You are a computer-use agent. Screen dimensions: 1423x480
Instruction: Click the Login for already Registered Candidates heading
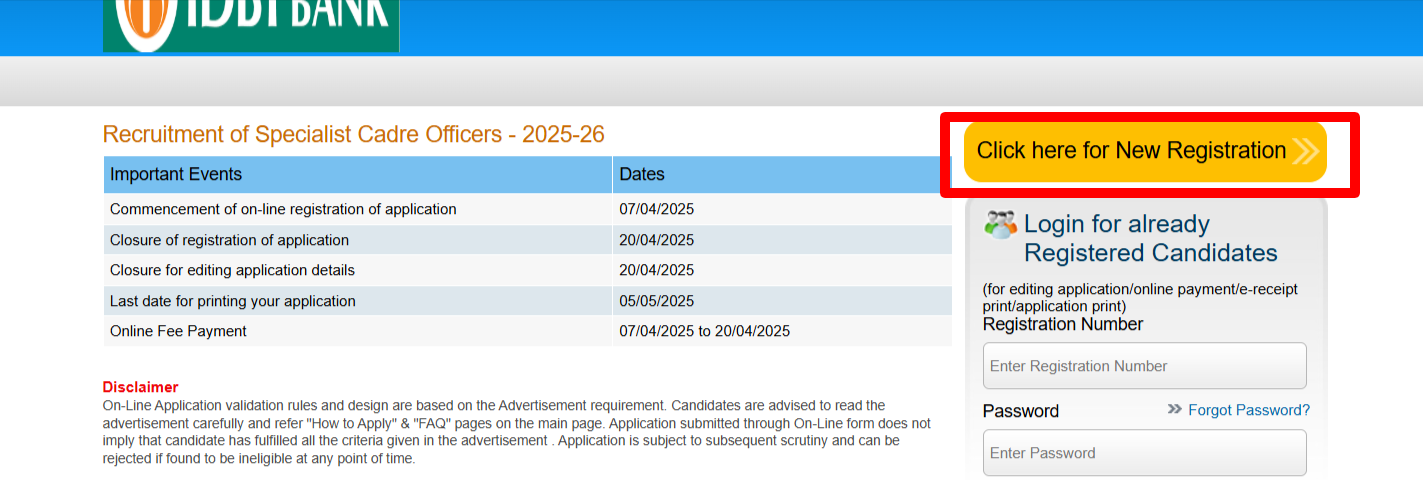pyautogui.click(x=1150, y=238)
